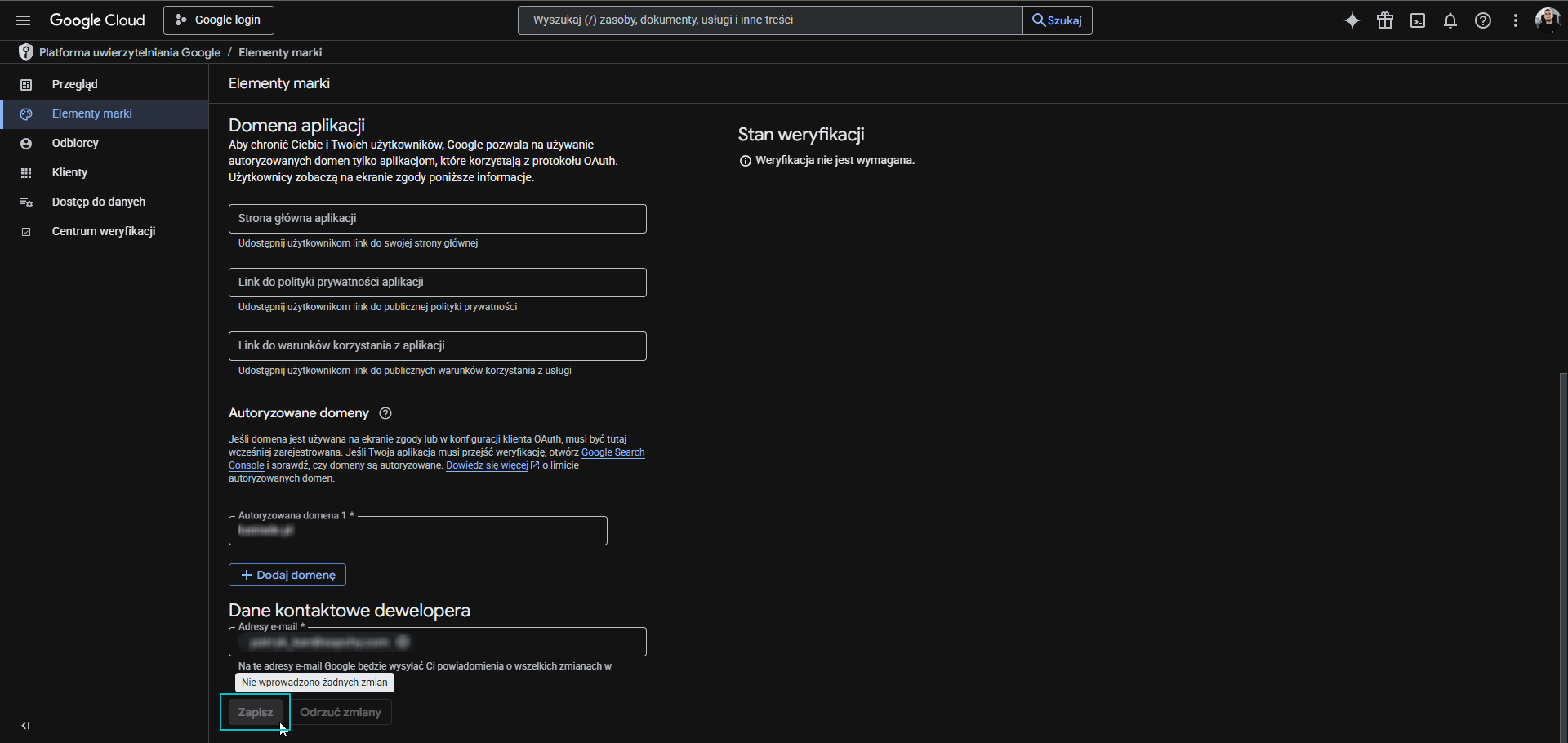Open the notifications bell
This screenshot has height=743, width=1568.
(x=1450, y=20)
